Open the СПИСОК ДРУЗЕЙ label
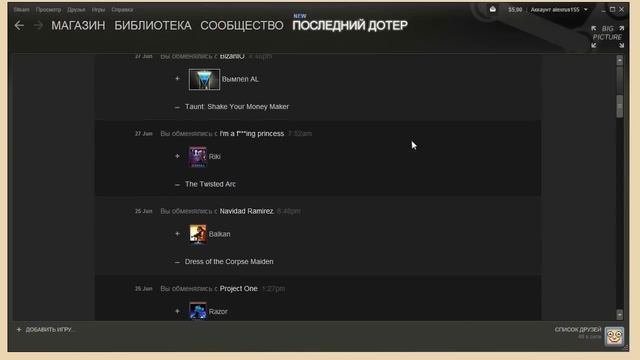Screen dimensions: 640x360 tap(578, 329)
